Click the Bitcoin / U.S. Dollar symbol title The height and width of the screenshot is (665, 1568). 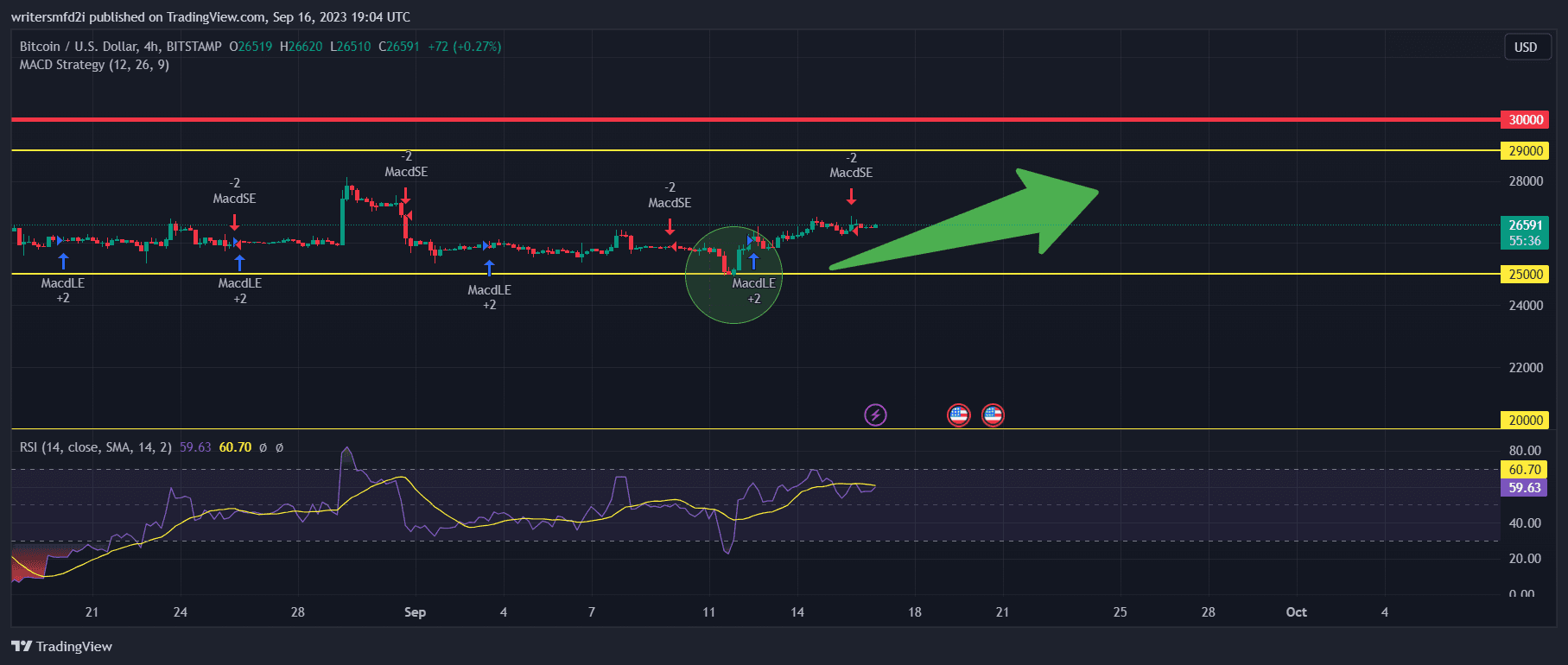coord(120,47)
